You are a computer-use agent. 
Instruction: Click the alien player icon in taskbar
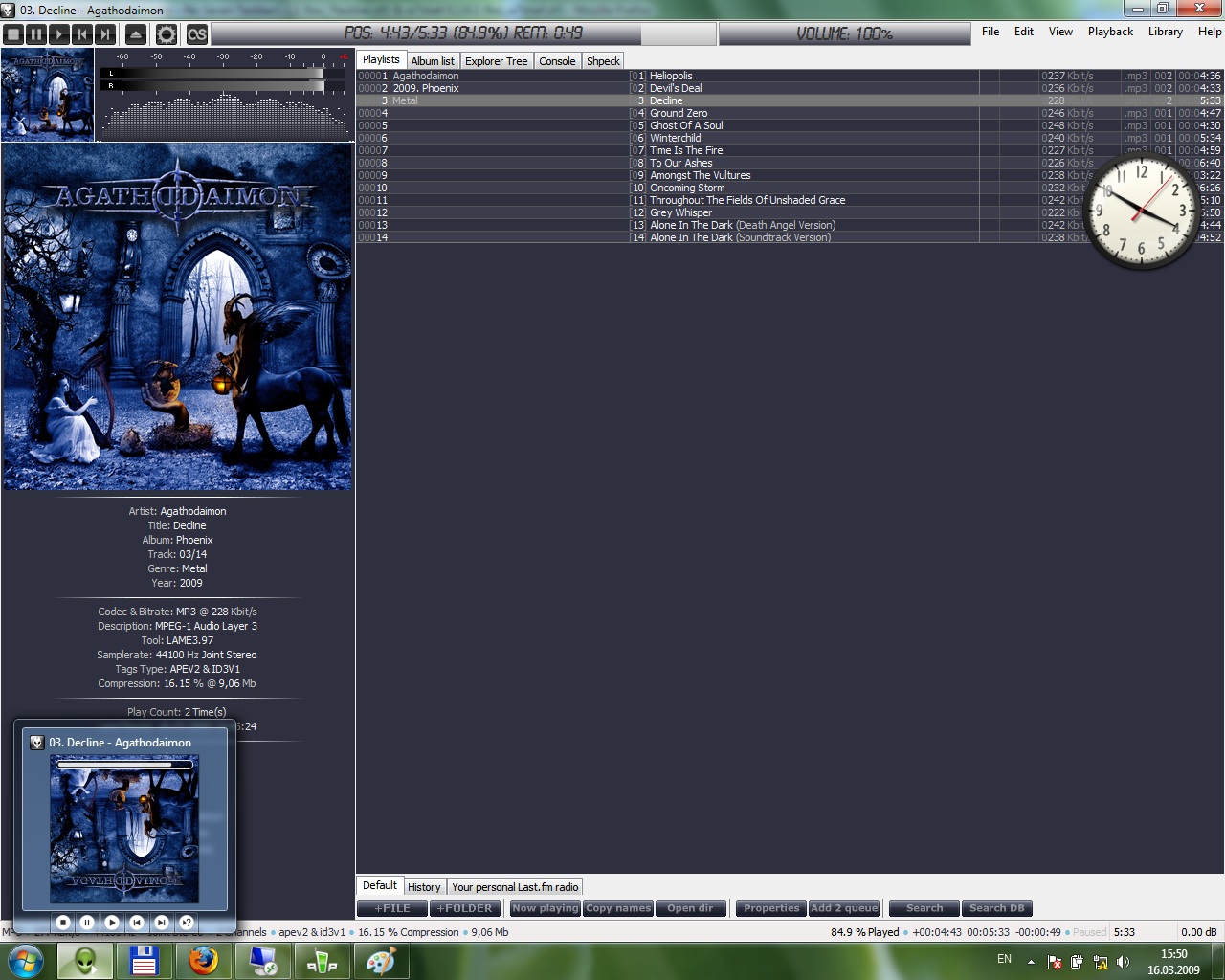(x=85, y=961)
